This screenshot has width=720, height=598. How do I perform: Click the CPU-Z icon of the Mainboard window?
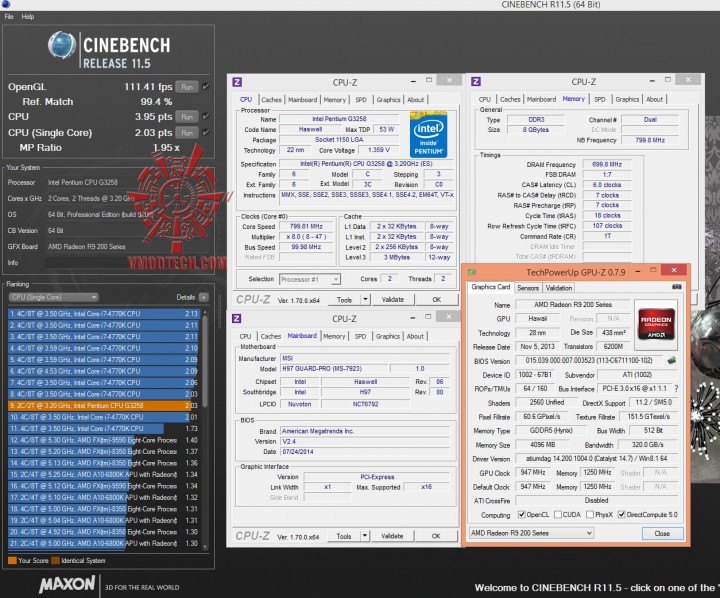(x=236, y=318)
